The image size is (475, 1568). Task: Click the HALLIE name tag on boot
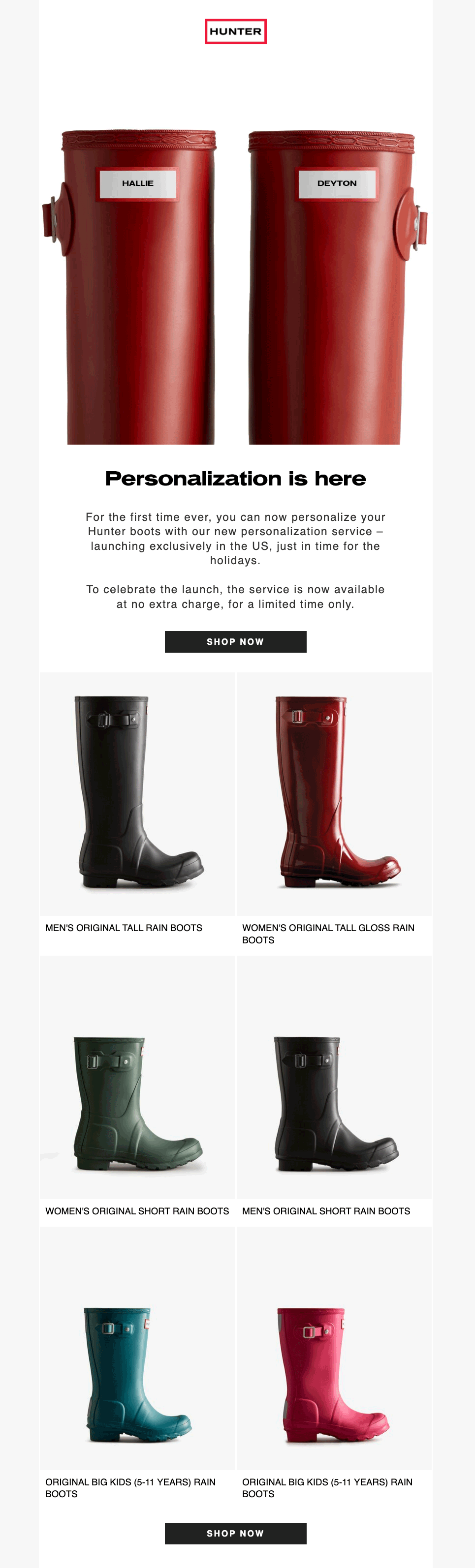click(x=138, y=183)
